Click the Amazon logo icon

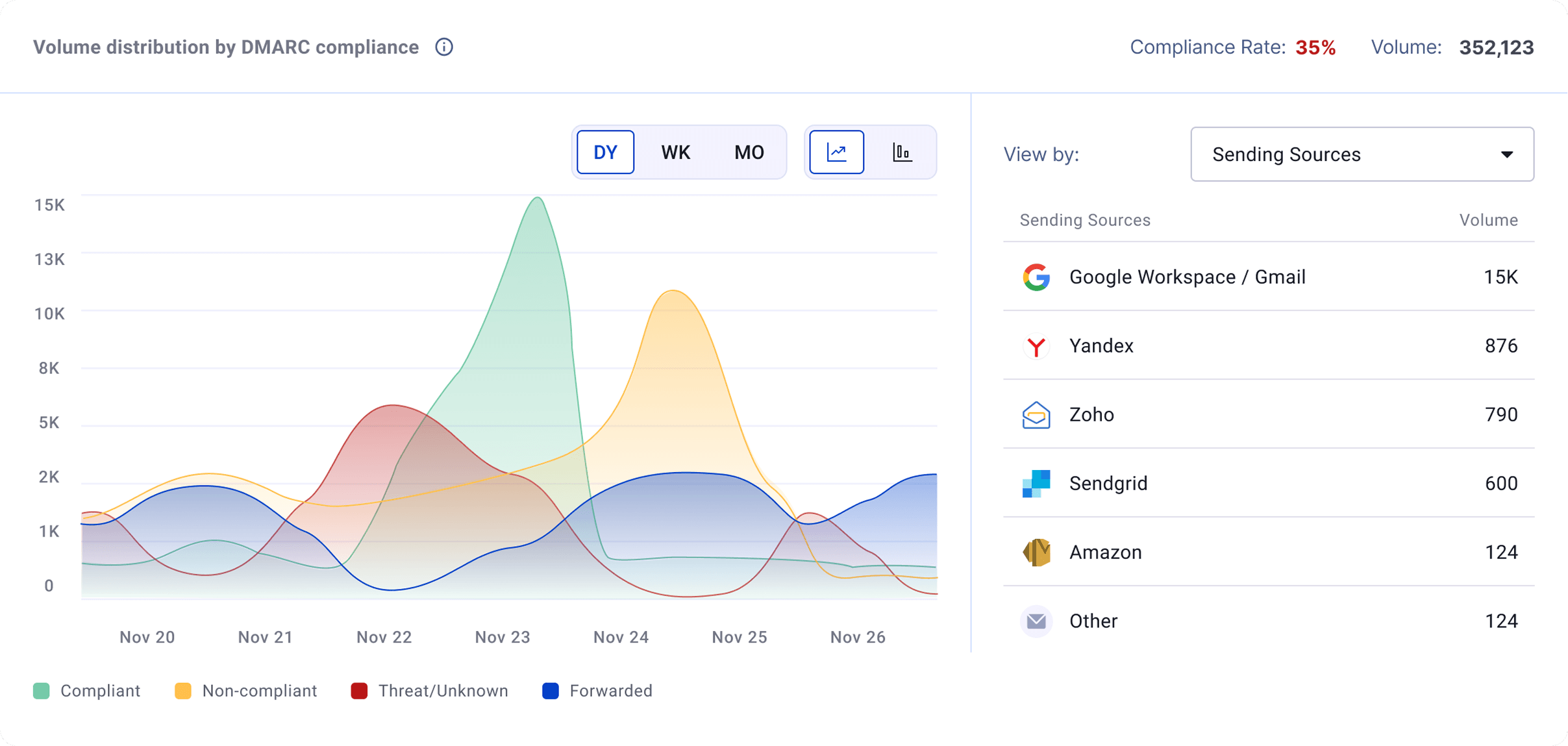[x=1036, y=553]
